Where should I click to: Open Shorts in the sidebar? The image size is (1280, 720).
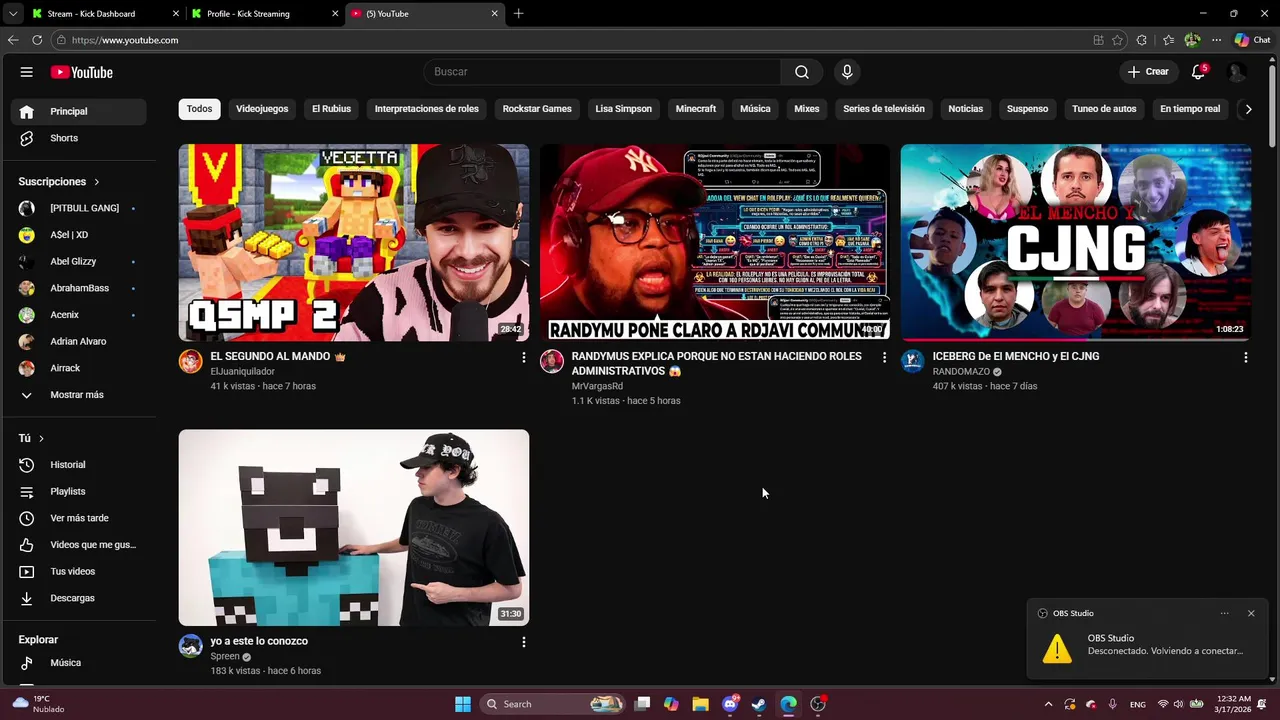tap(79, 138)
